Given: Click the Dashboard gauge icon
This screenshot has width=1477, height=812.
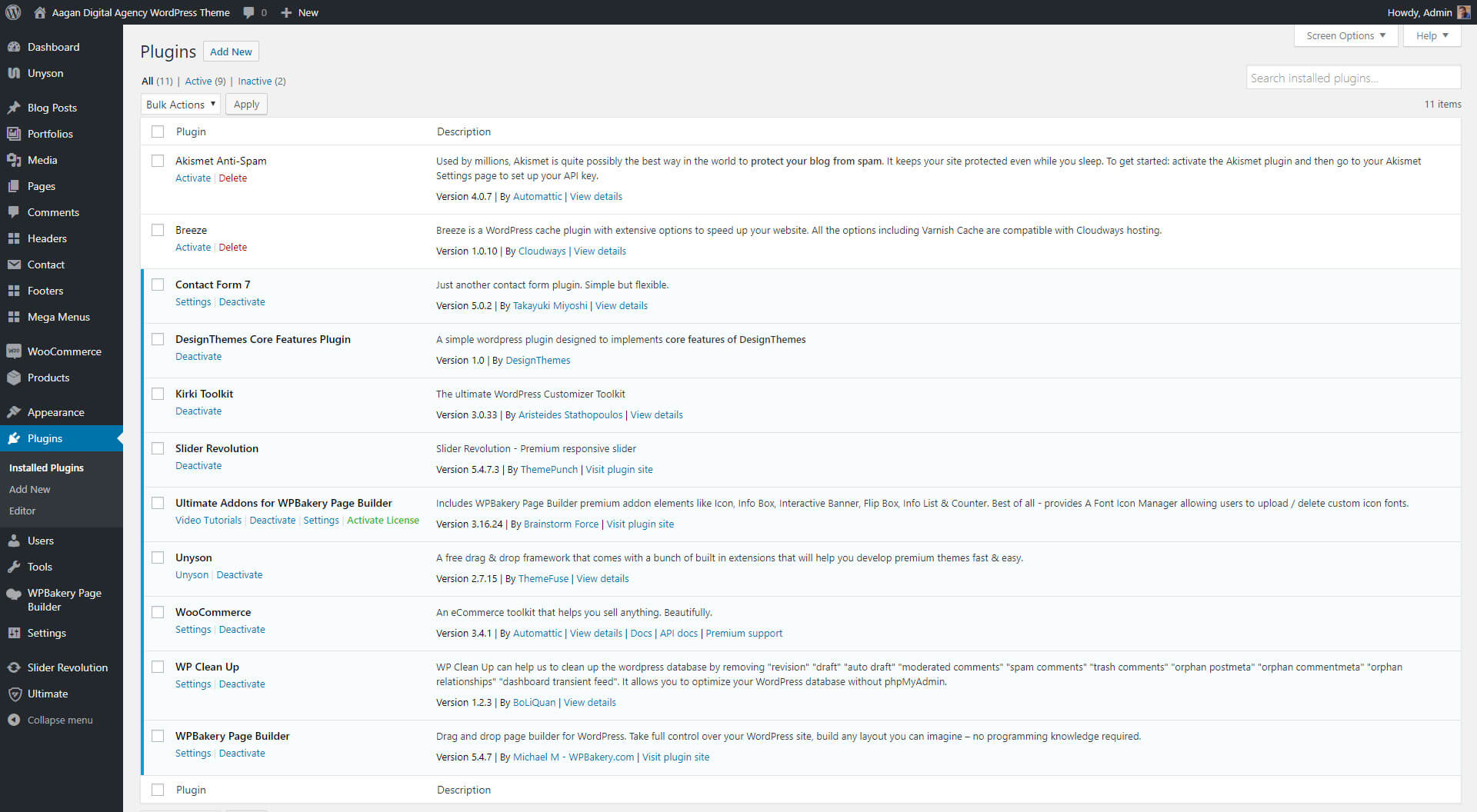Looking at the screenshot, I should (14, 47).
